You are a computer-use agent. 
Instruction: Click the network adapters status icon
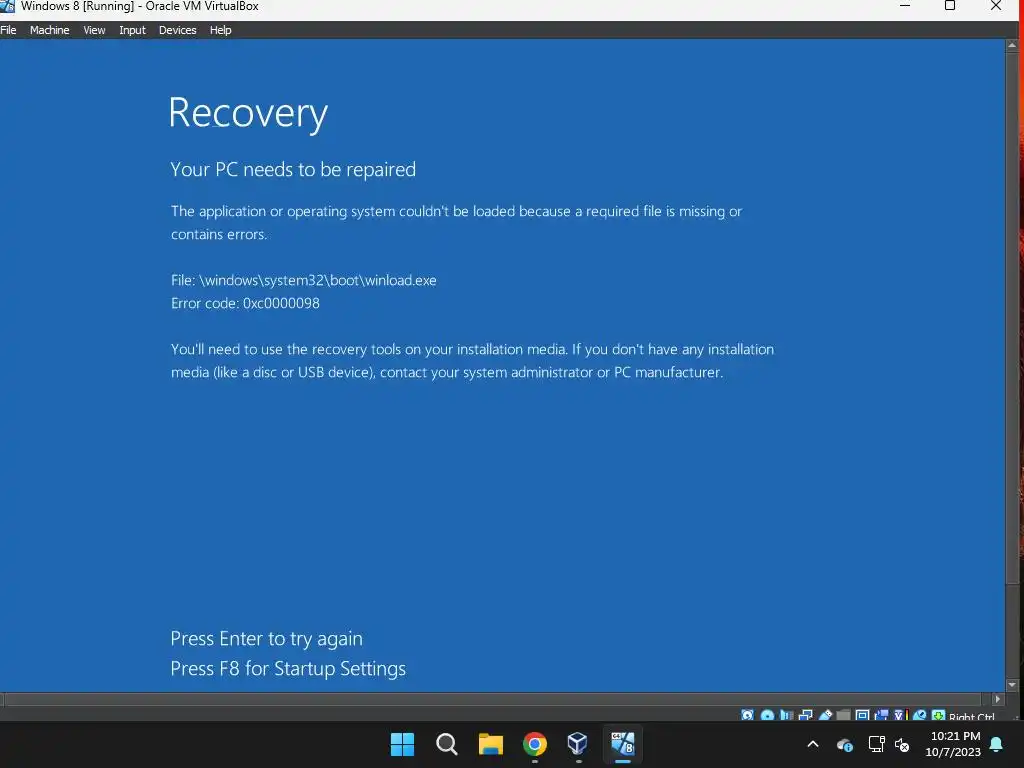(x=806, y=715)
